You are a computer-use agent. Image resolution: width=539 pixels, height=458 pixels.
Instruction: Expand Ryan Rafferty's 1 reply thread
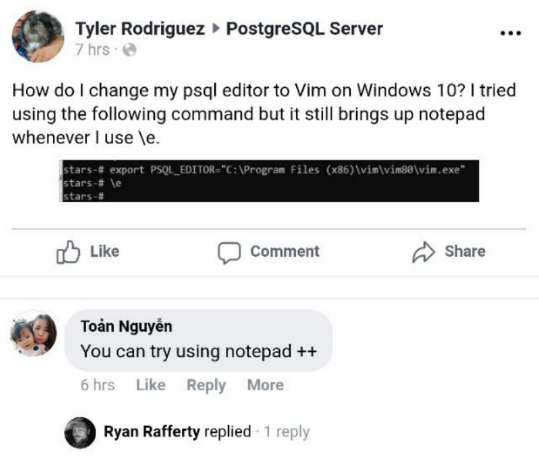tap(287, 432)
